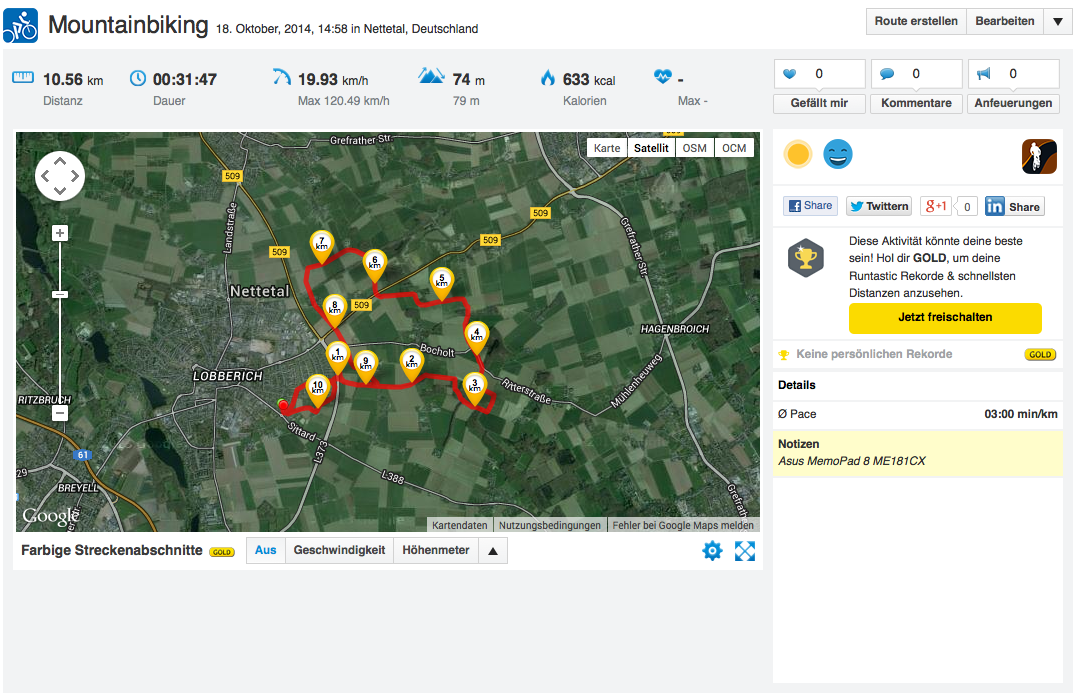The height and width of the screenshot is (697, 1083).
Task: Click the heart like counter icon
Action: tap(789, 74)
